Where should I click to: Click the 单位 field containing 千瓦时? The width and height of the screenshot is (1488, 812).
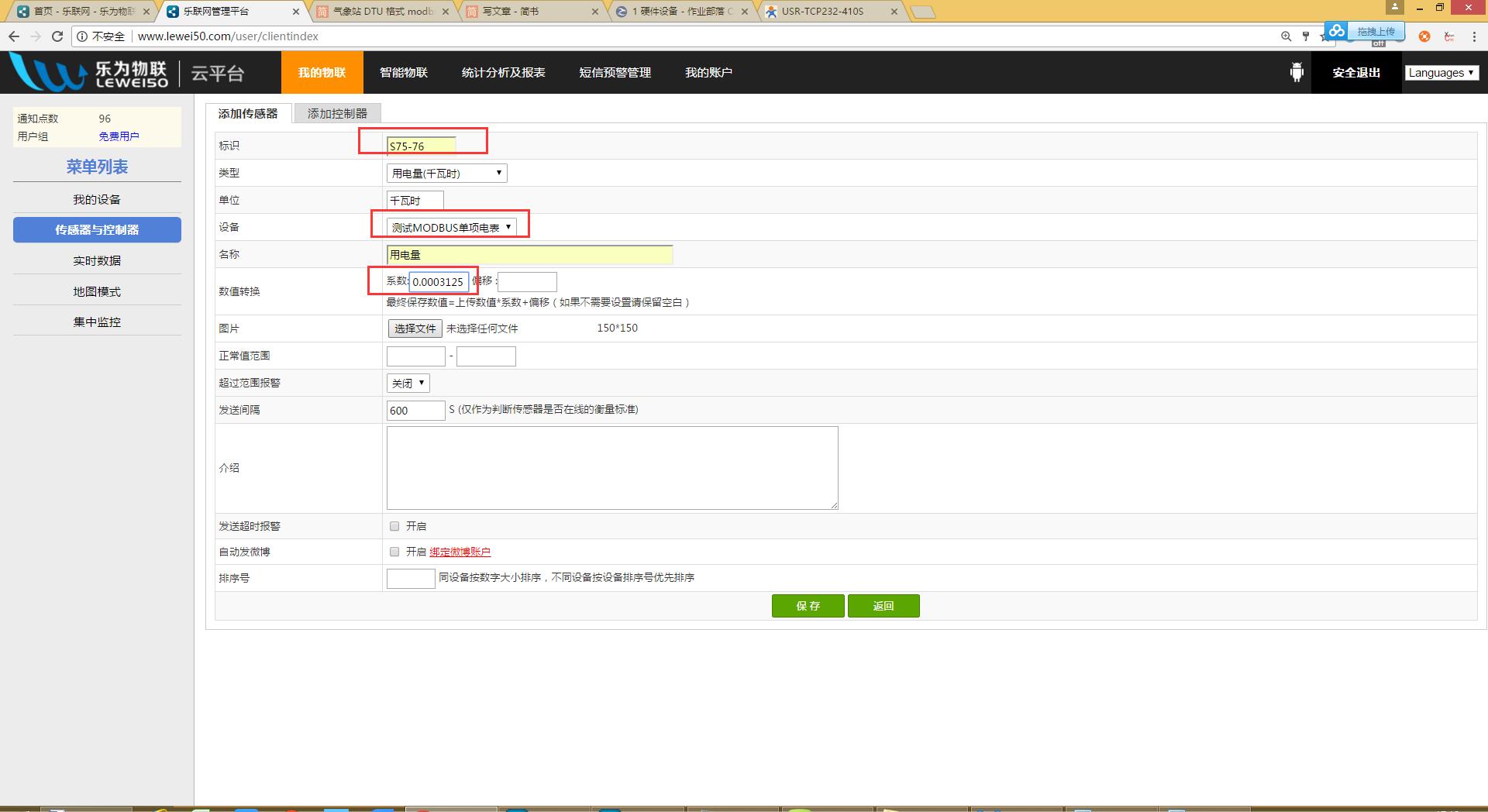(415, 200)
